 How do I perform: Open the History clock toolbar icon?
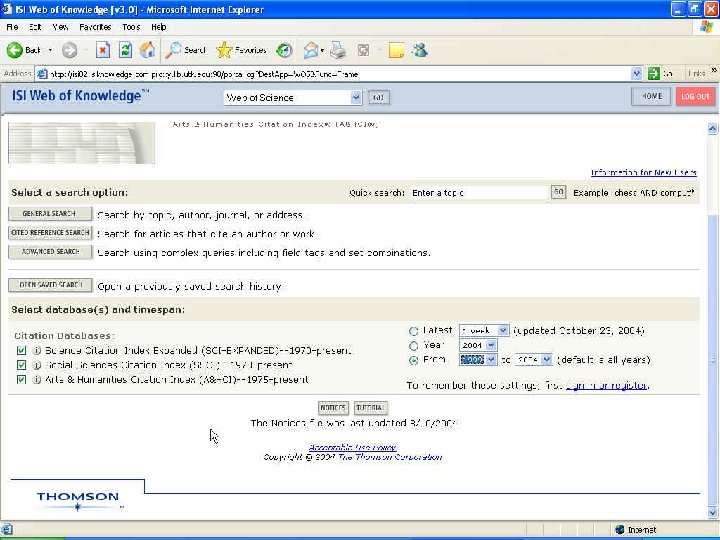[284, 50]
